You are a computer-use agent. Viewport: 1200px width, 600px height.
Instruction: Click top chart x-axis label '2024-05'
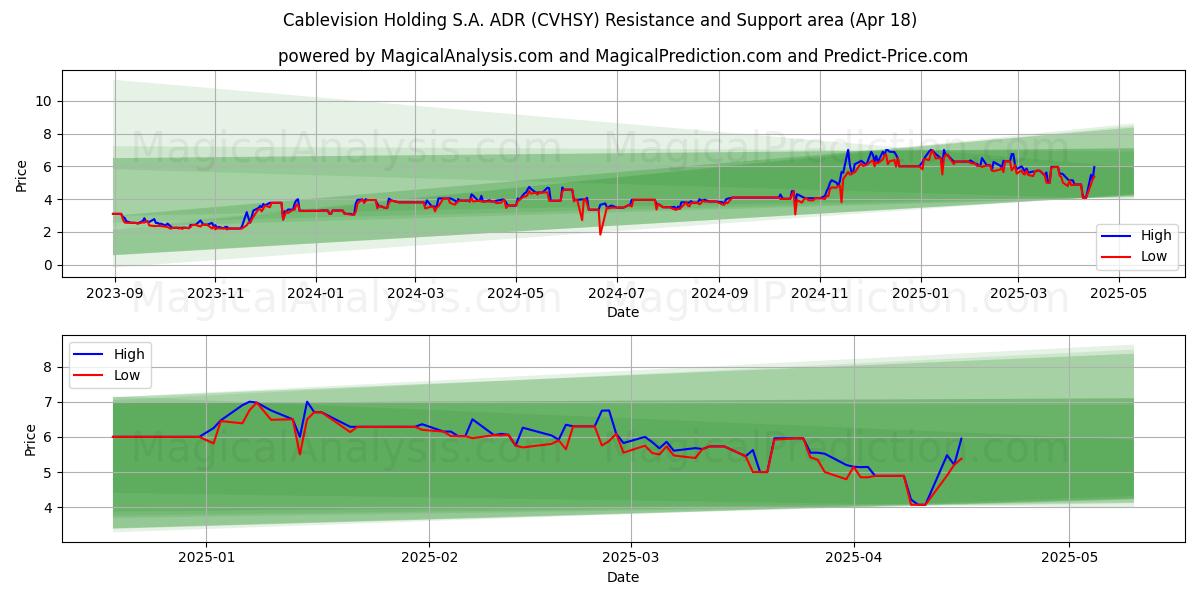[516, 294]
